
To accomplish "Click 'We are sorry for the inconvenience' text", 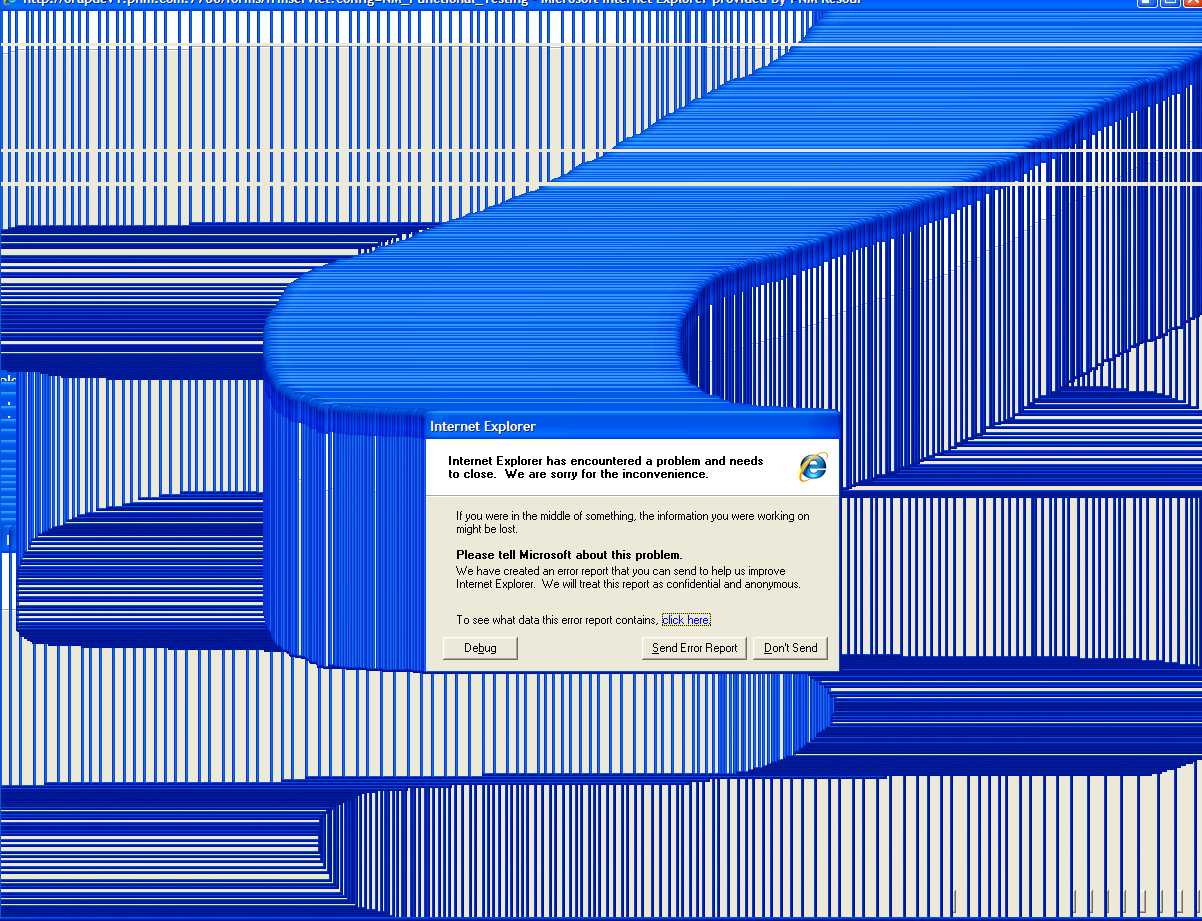I will point(577,474).
